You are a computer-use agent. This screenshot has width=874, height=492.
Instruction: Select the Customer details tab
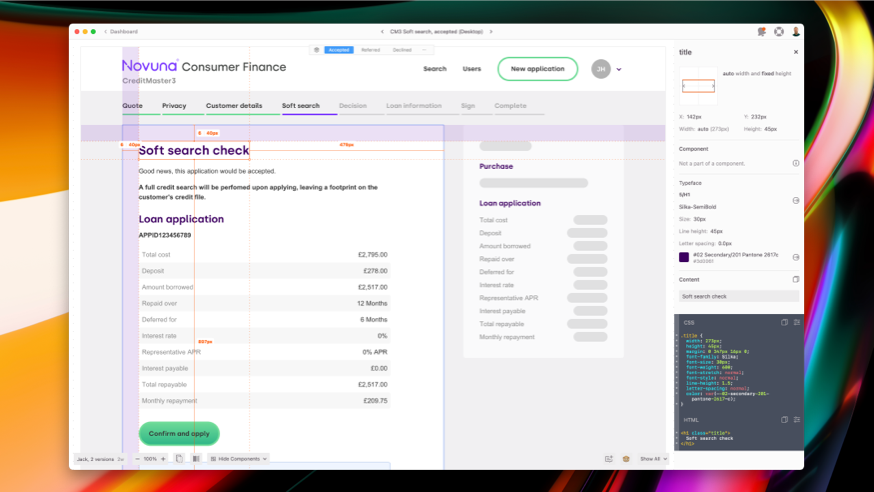tap(234, 106)
